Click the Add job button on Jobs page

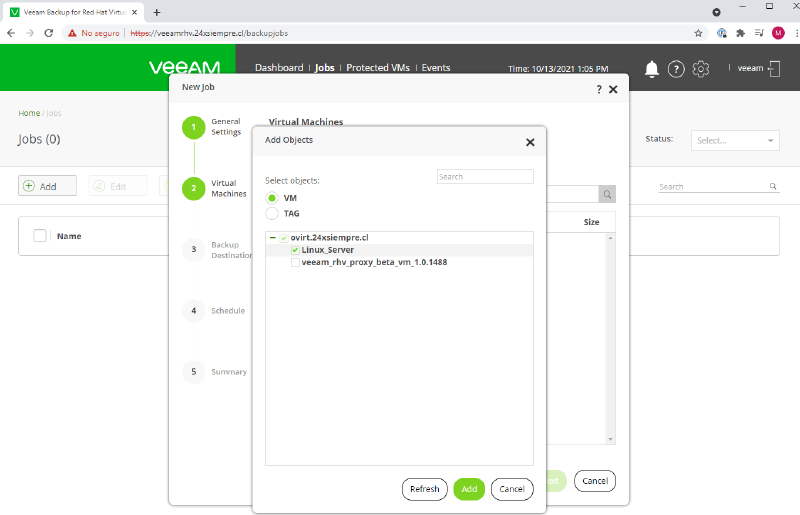pos(47,186)
